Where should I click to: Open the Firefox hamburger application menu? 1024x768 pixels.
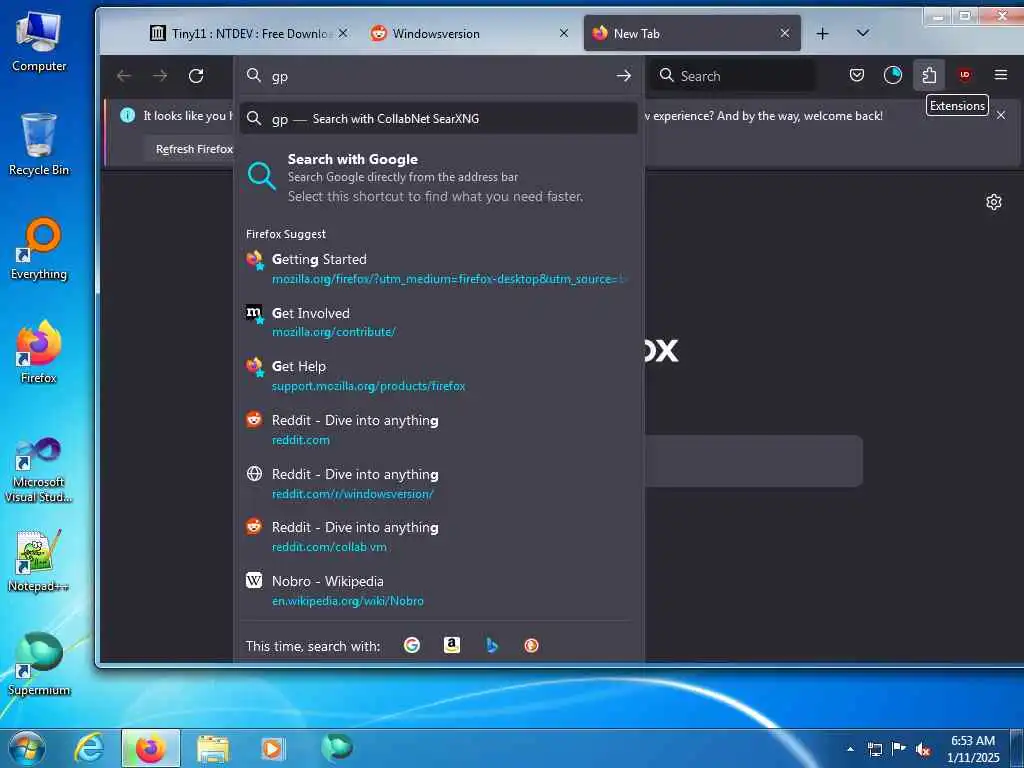pyautogui.click(x=1000, y=75)
